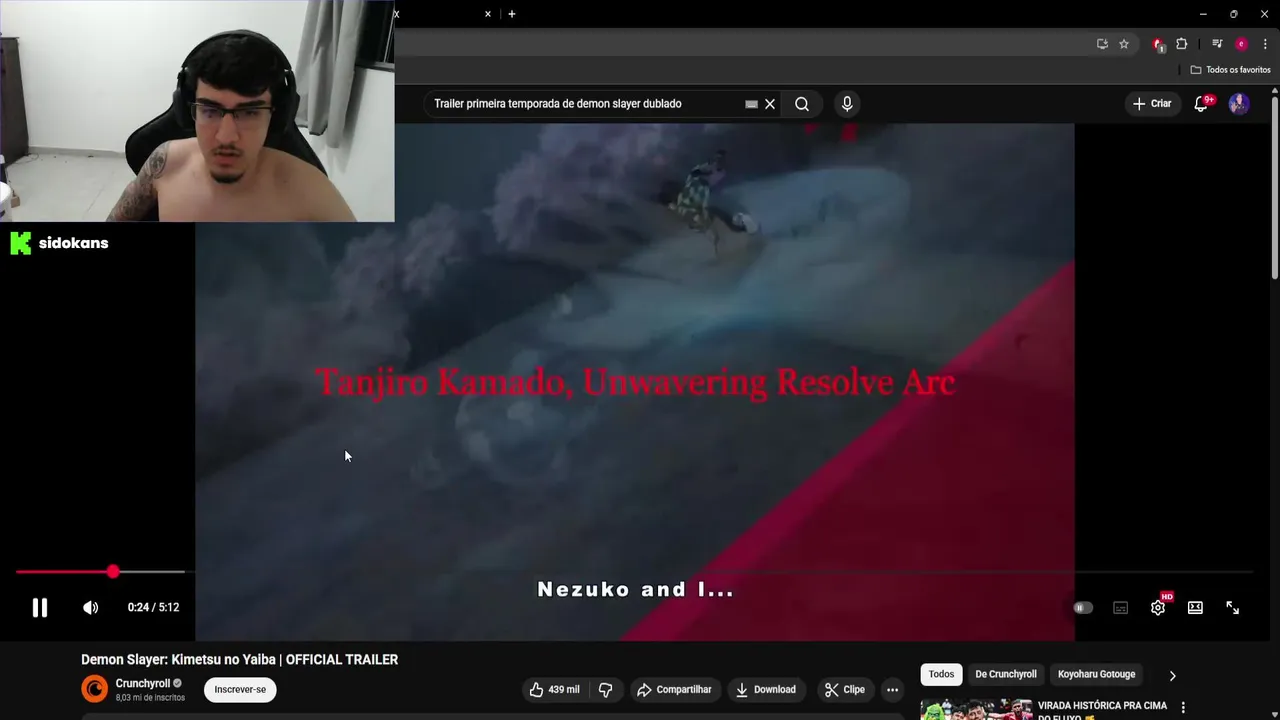The width and height of the screenshot is (1280, 720).
Task: Toggle the autoplay switch in the player
Action: tap(1083, 607)
